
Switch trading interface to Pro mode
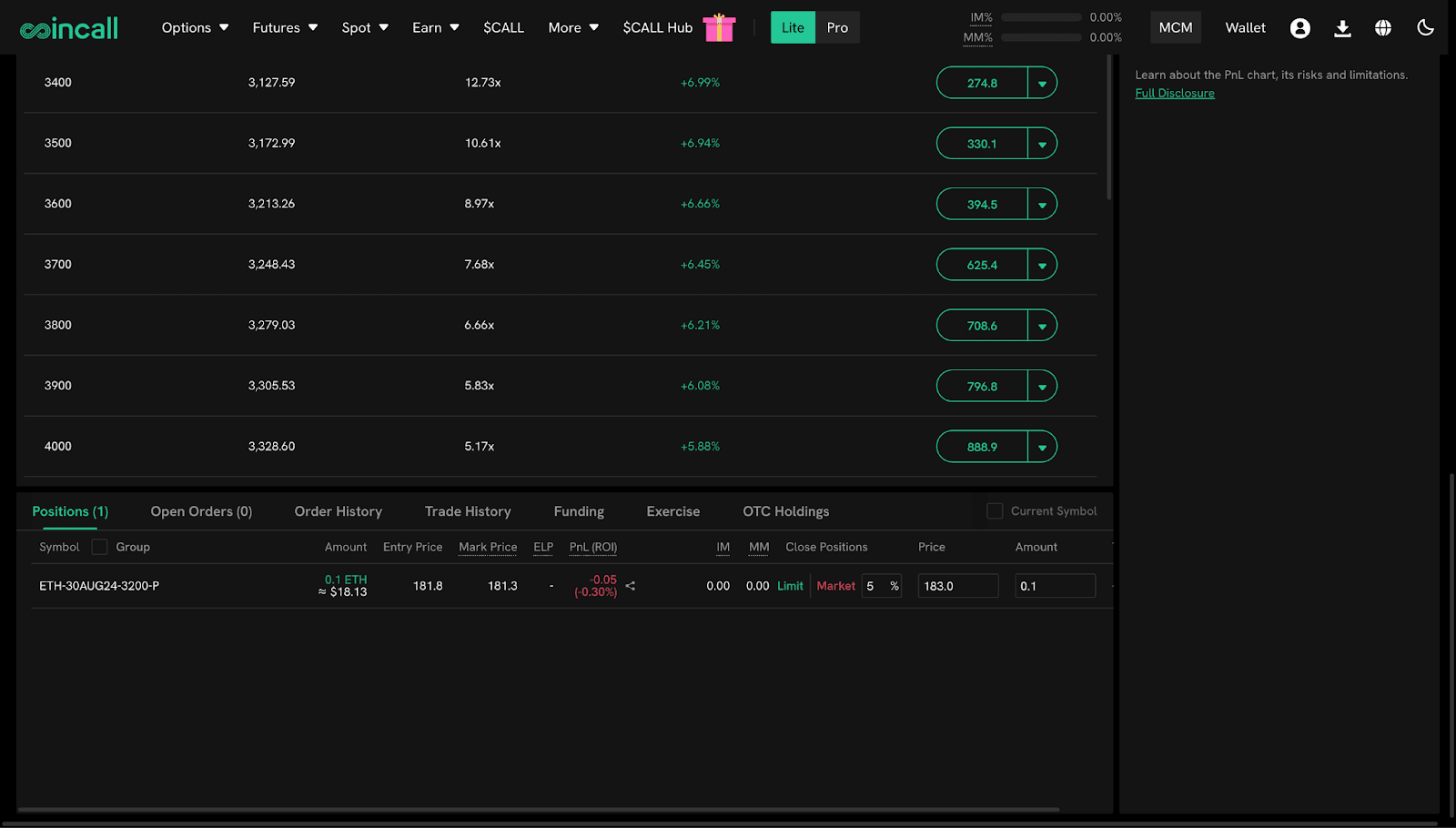click(x=836, y=27)
